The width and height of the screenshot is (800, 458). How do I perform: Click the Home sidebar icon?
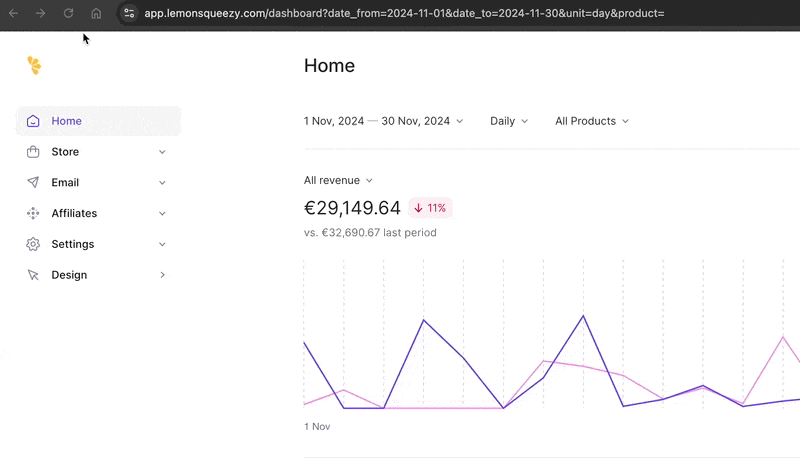point(33,121)
